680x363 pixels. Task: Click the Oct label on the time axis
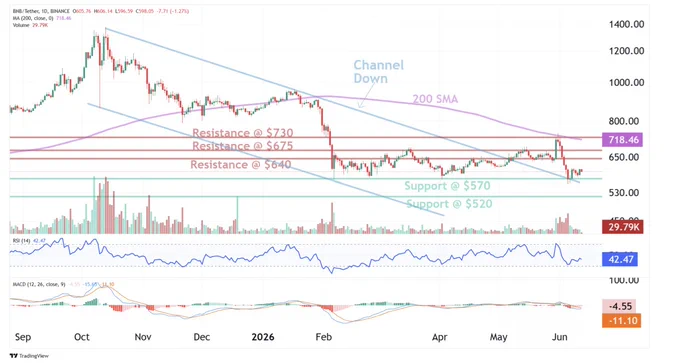[x=82, y=337]
